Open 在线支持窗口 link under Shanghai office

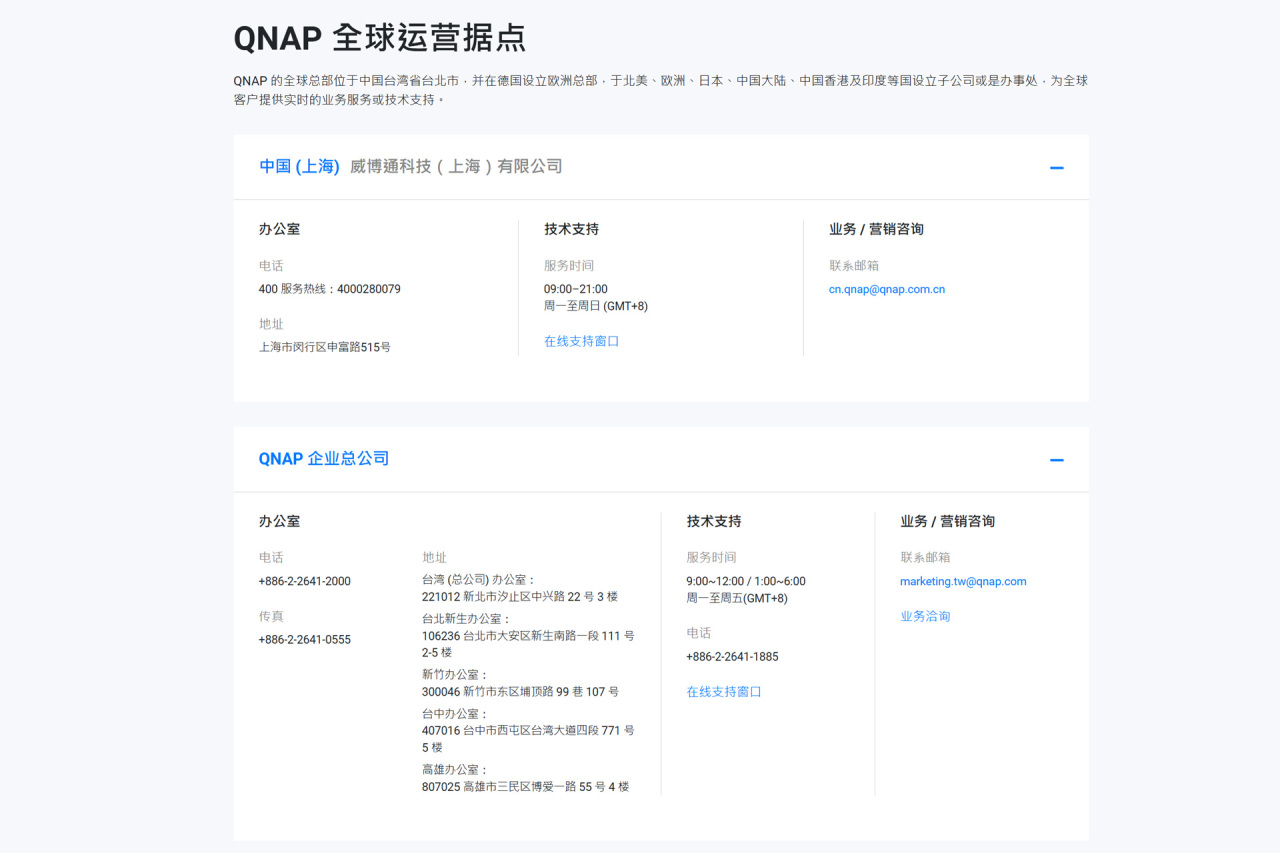[582, 341]
